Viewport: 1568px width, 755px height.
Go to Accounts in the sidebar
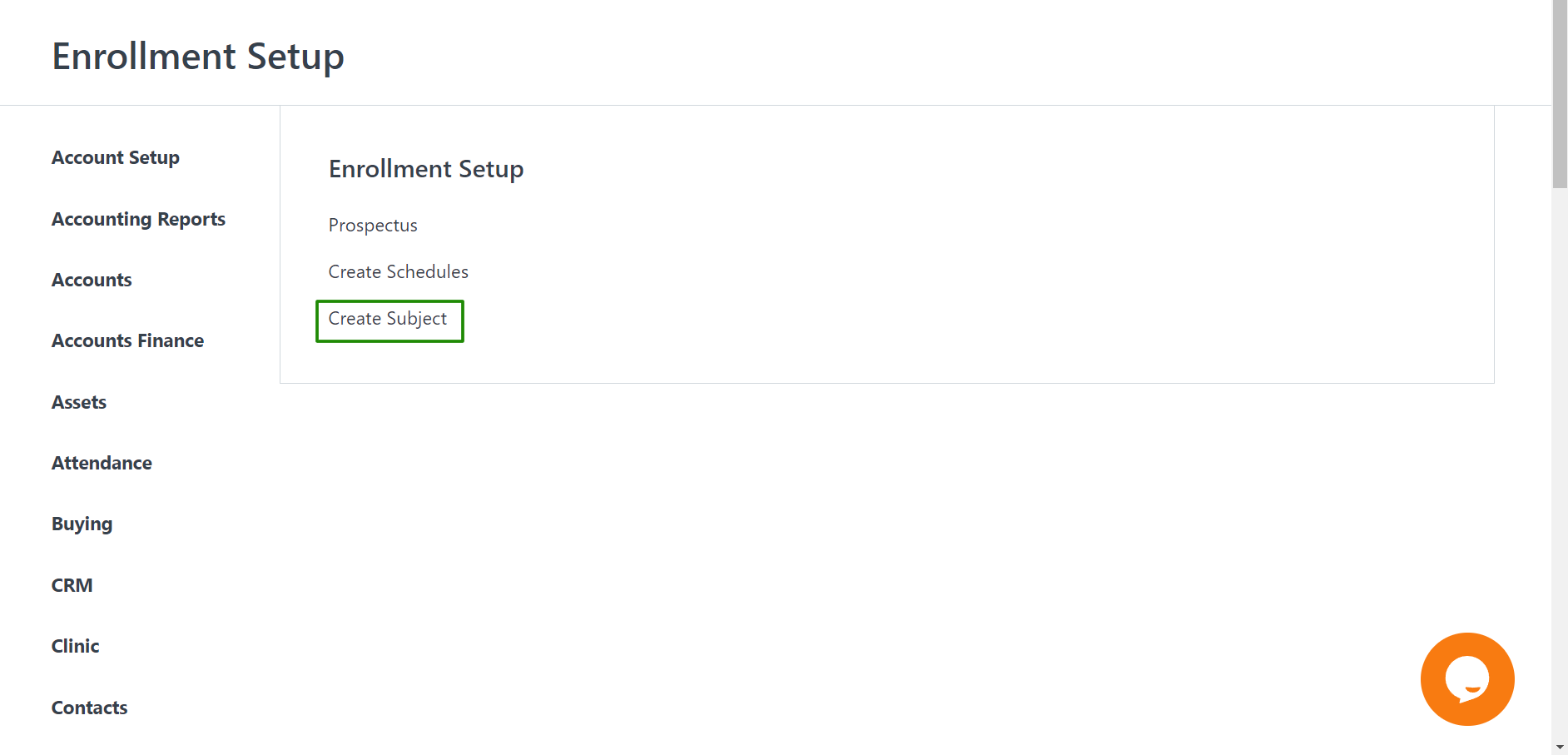pyautogui.click(x=92, y=280)
